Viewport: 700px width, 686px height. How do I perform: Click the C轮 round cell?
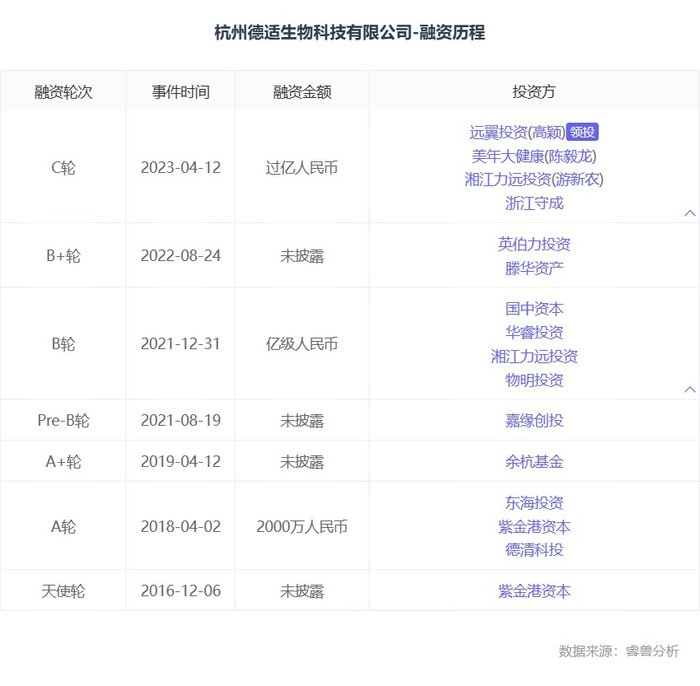coord(63,168)
